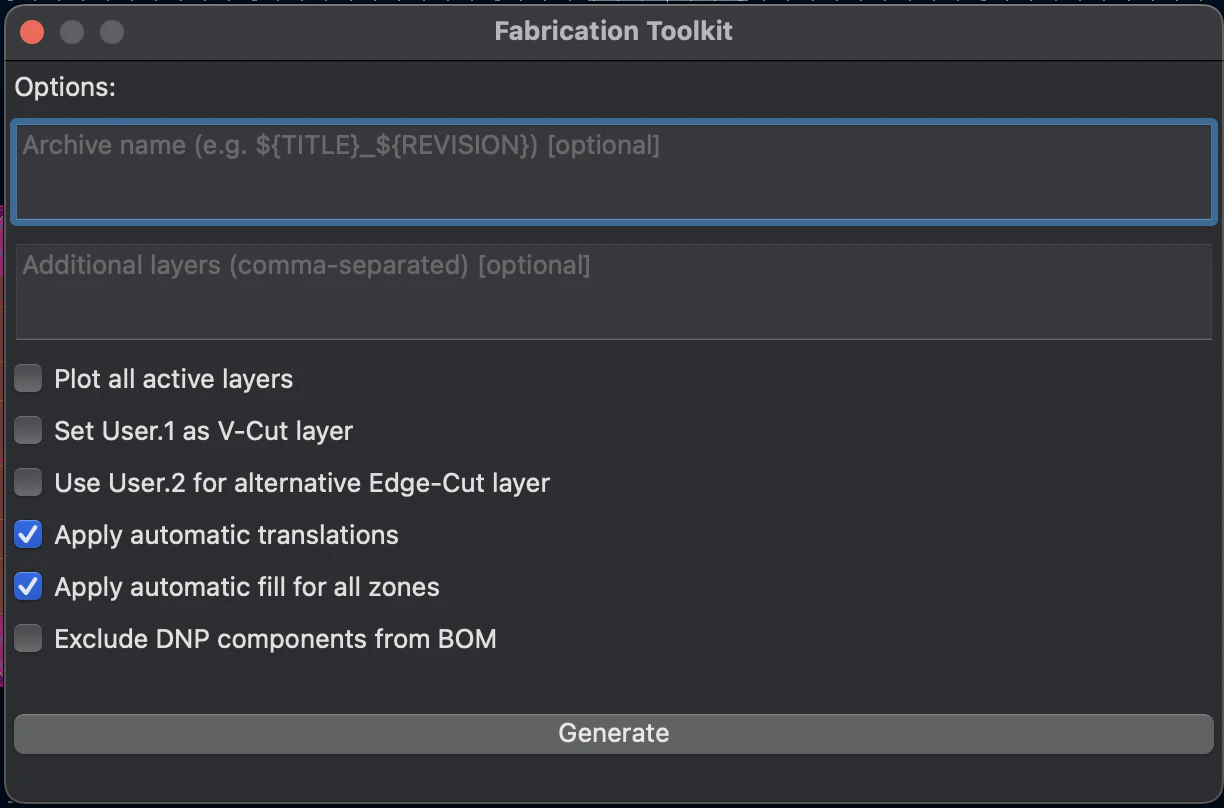Enable the Plot all active layers checkbox

point(28,379)
